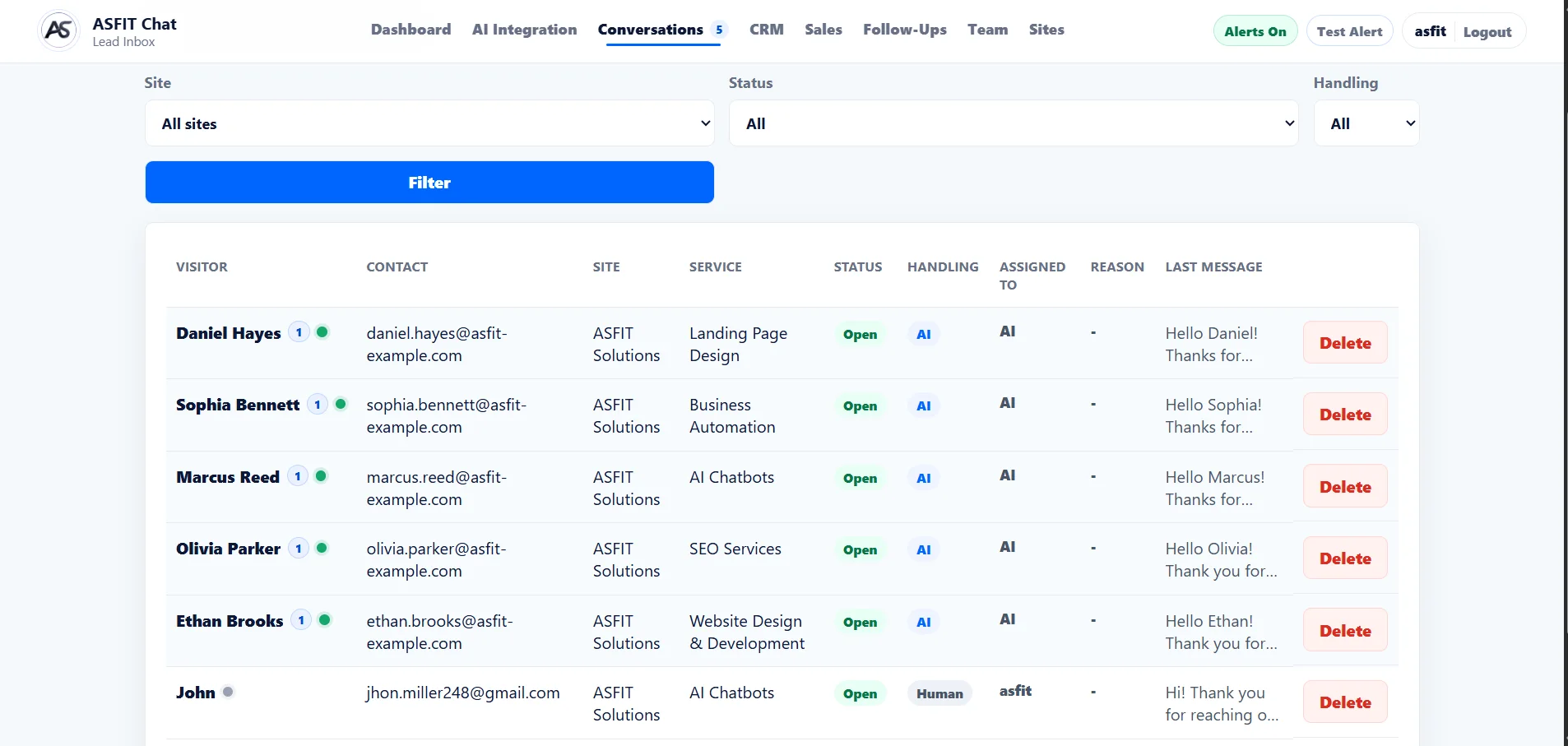Click Daniel Hayes unread count badge

[299, 332]
